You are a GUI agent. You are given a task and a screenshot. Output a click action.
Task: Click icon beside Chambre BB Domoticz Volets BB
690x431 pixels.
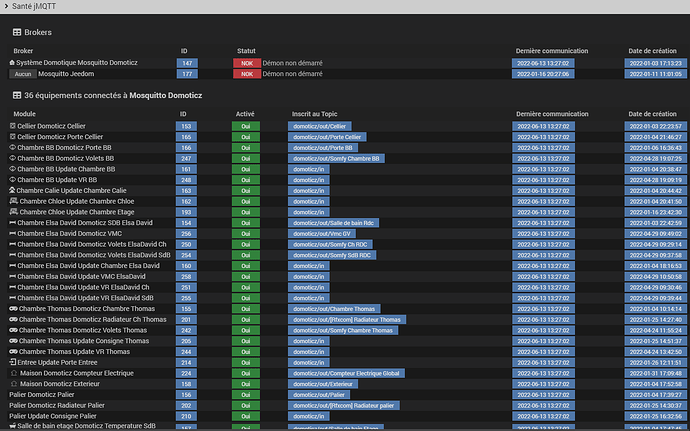click(12, 158)
